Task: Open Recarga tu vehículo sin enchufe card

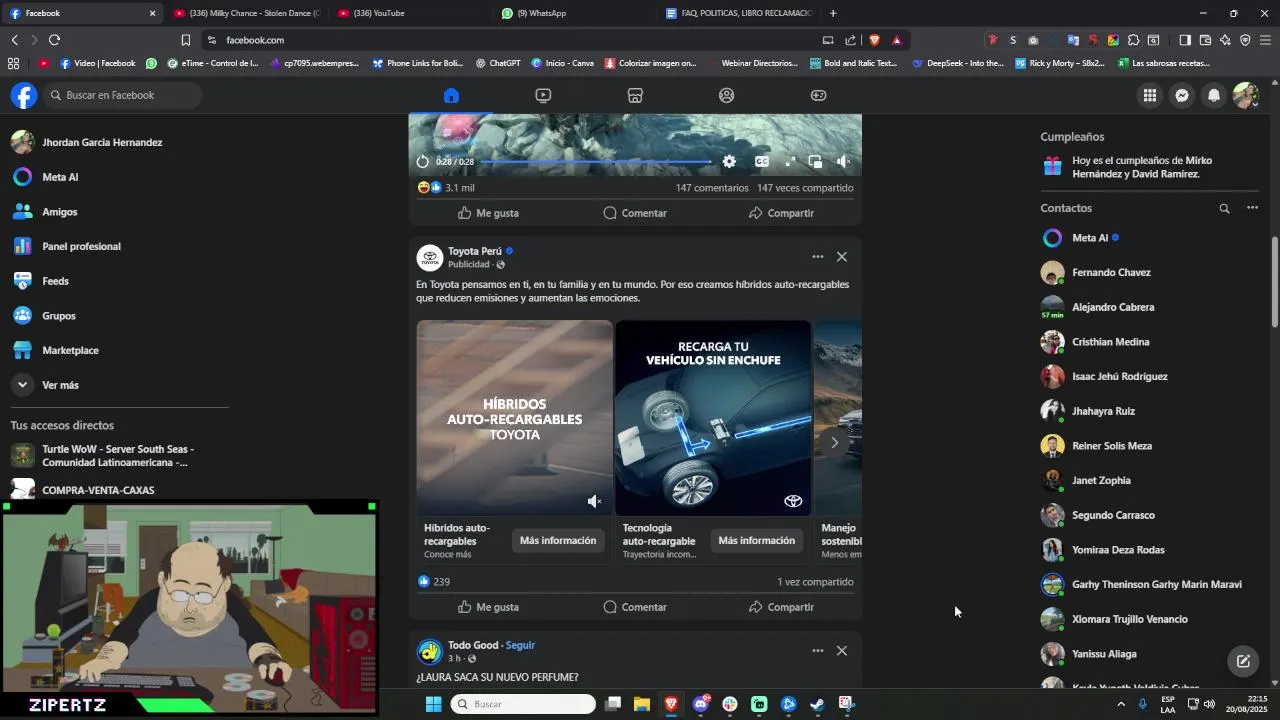Action: tap(713, 418)
